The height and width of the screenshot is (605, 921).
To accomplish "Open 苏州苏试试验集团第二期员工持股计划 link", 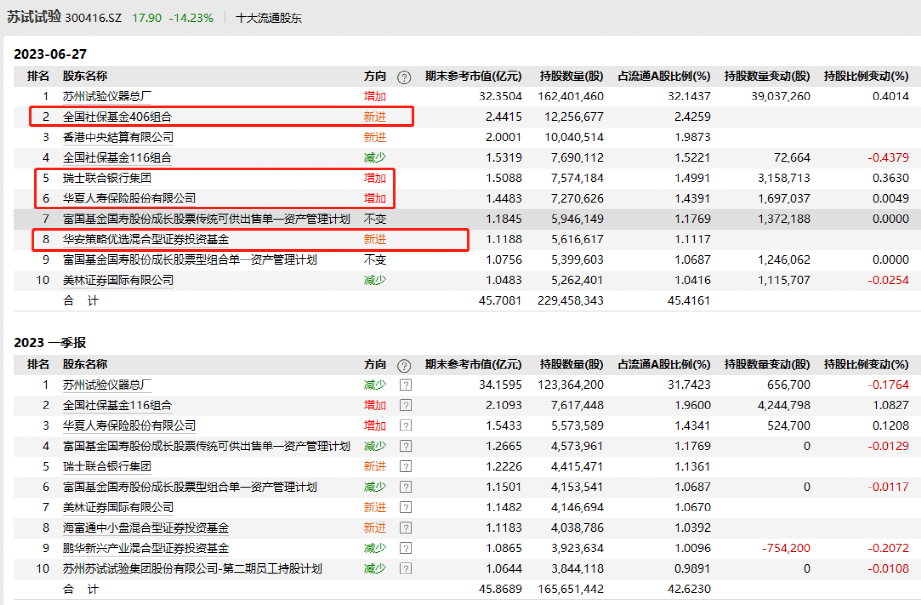I will coord(192,569).
